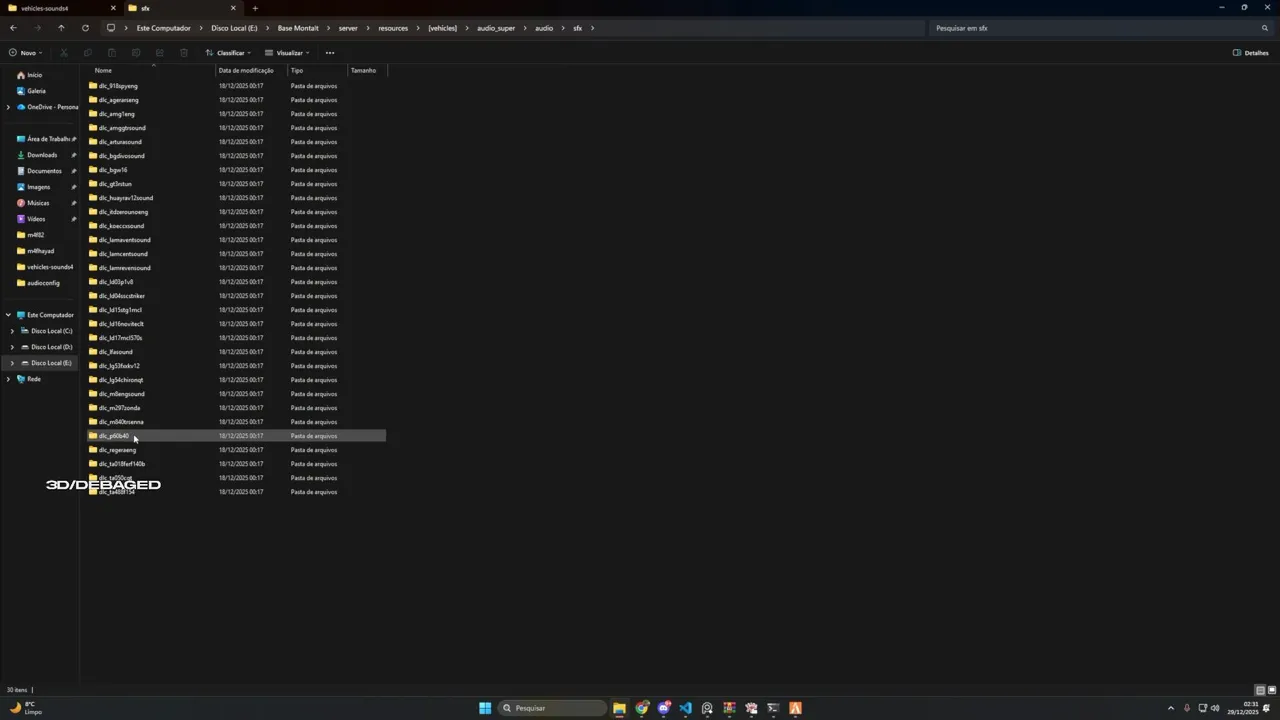Select the dlc_ta018ferf140b folder

coord(236,464)
